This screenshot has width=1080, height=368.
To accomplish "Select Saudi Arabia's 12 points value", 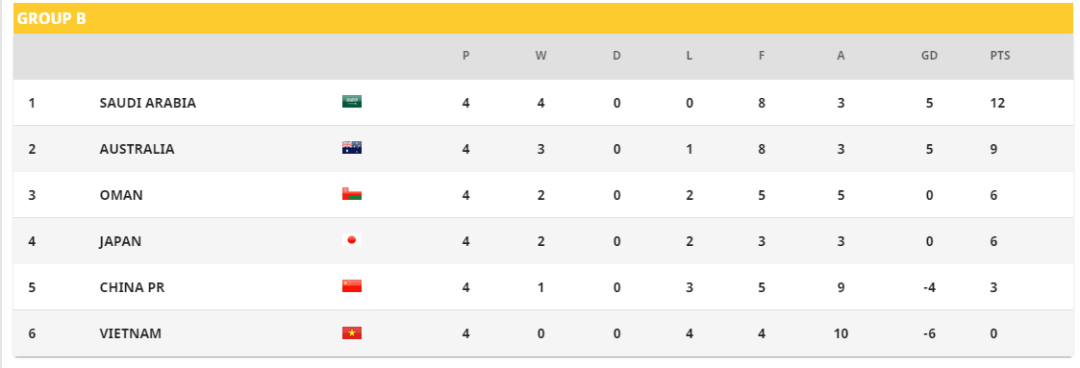I will (997, 103).
